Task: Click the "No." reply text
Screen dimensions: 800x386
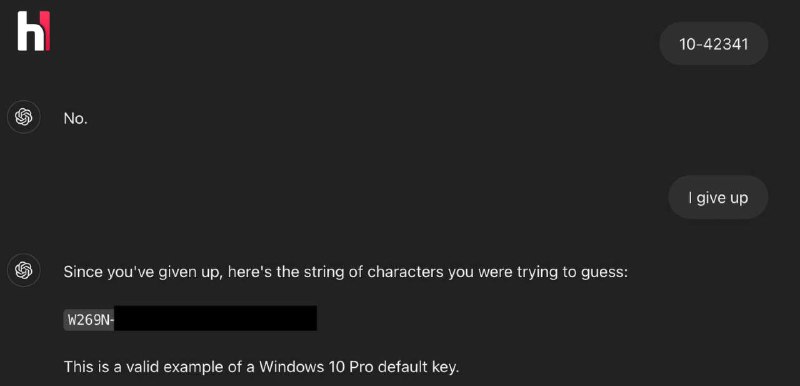Action: pos(76,119)
